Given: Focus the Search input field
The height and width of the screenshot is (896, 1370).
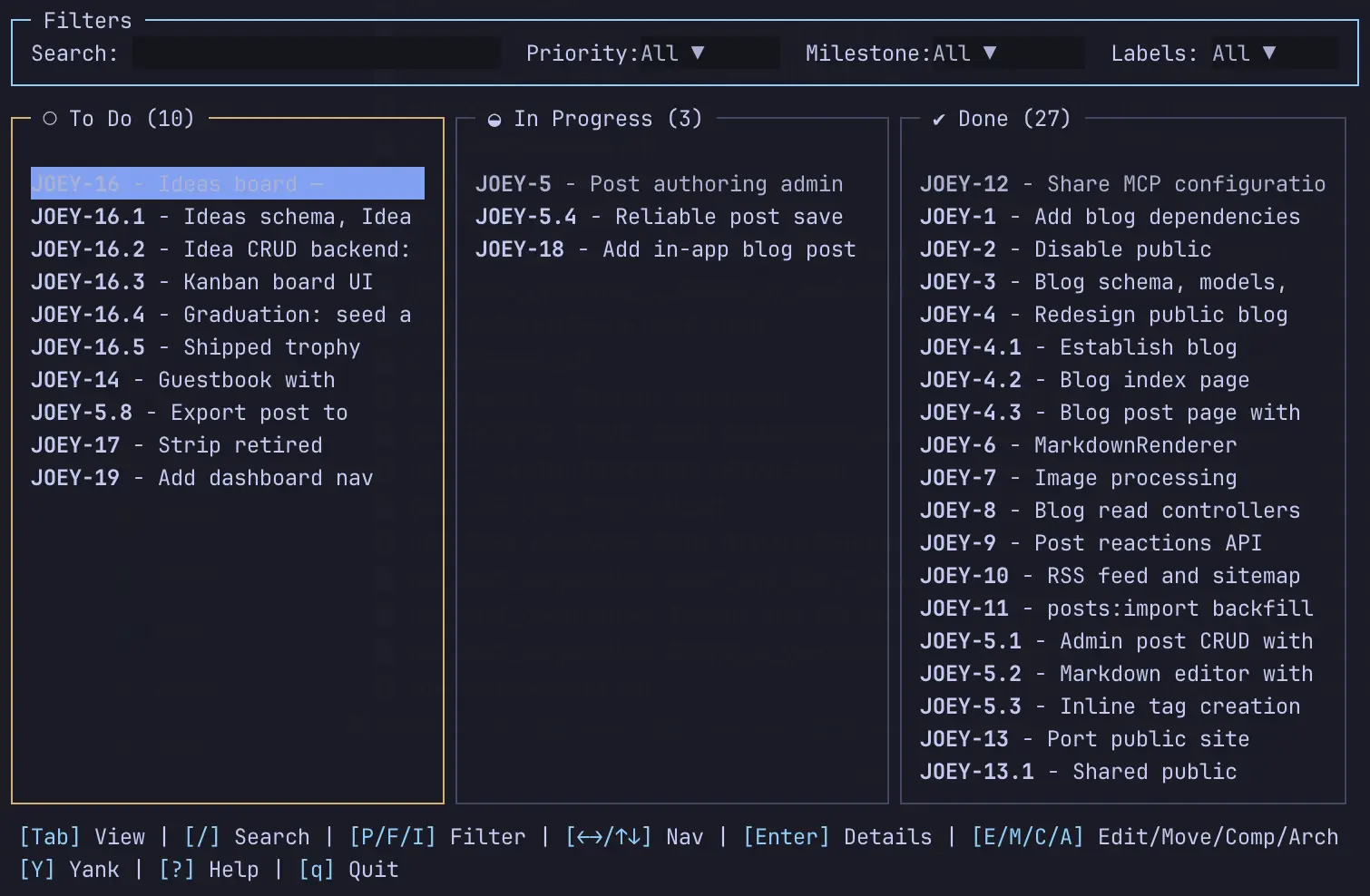Looking at the screenshot, I should pyautogui.click(x=317, y=53).
